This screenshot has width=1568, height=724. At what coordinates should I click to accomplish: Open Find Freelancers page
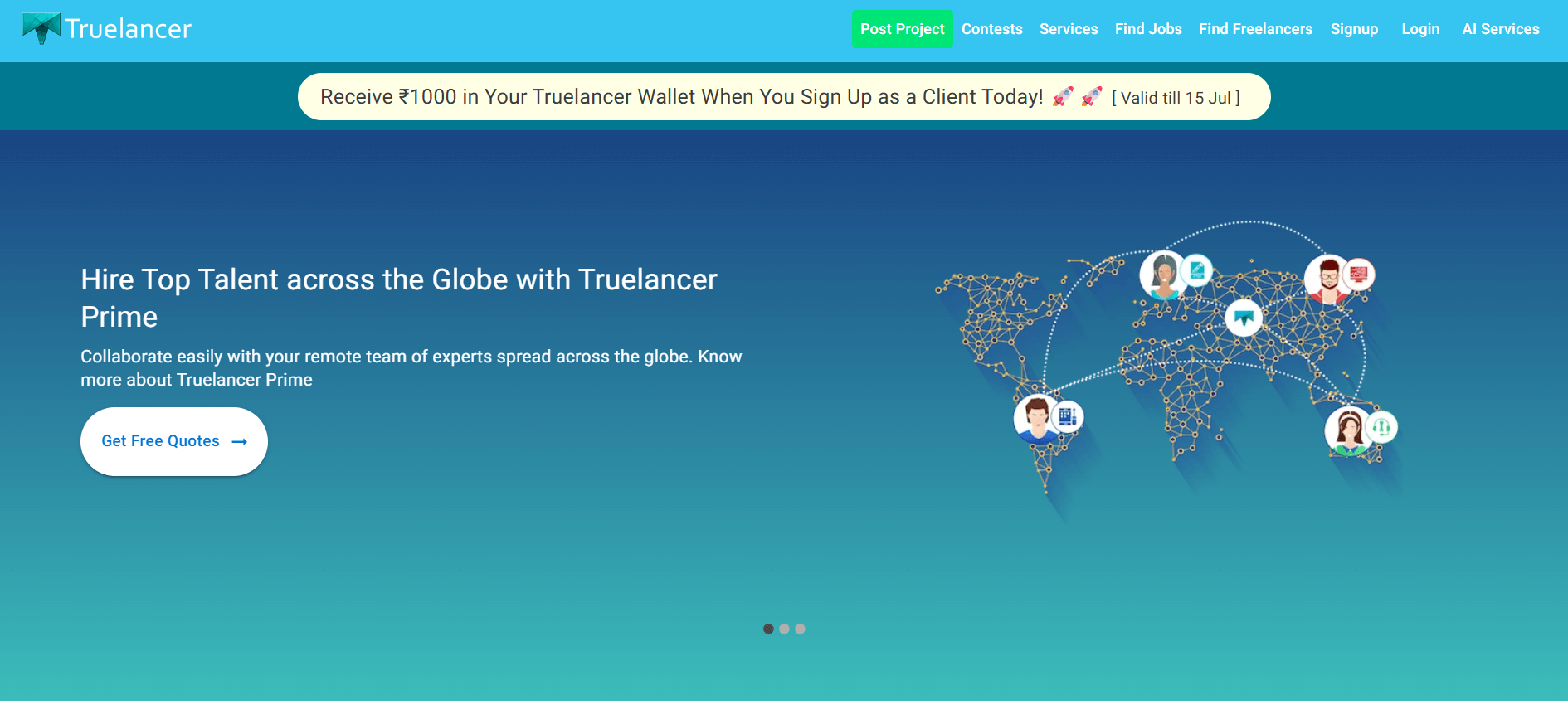[1255, 29]
